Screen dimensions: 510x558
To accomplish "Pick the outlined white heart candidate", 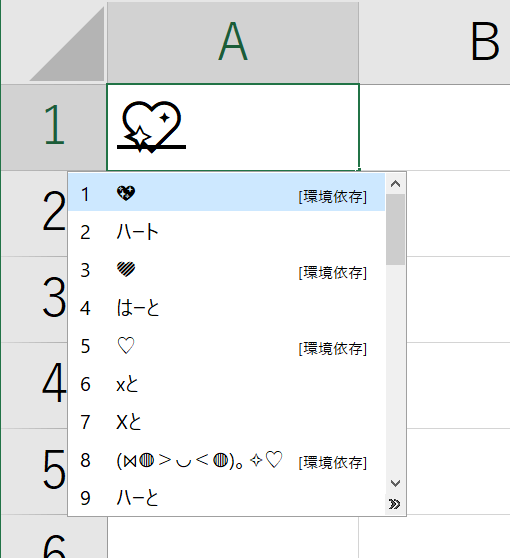I will (226, 346).
